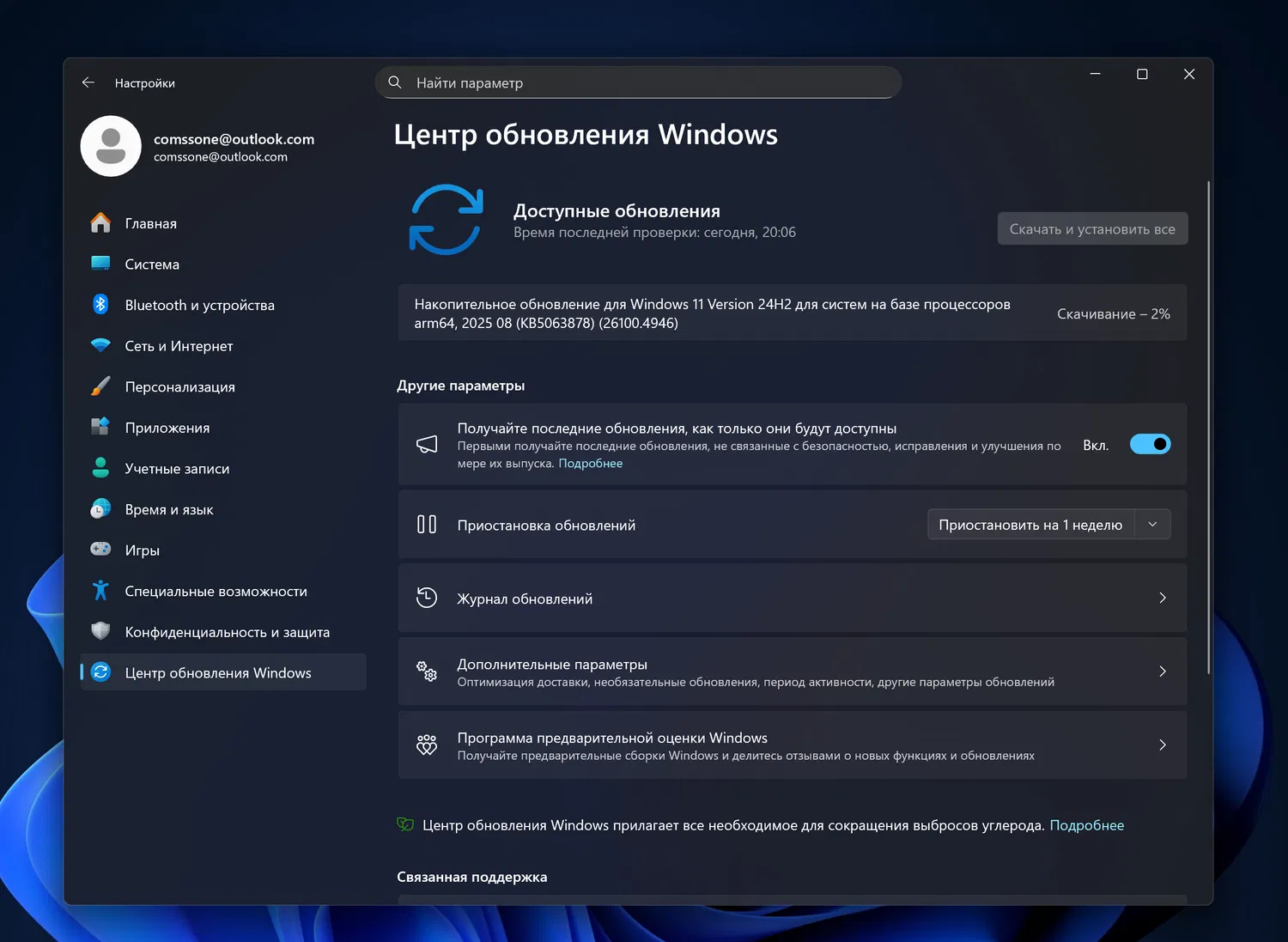Click the Специальные возможности accessibility icon
Viewport: 1288px width, 942px height.
[x=100, y=590]
